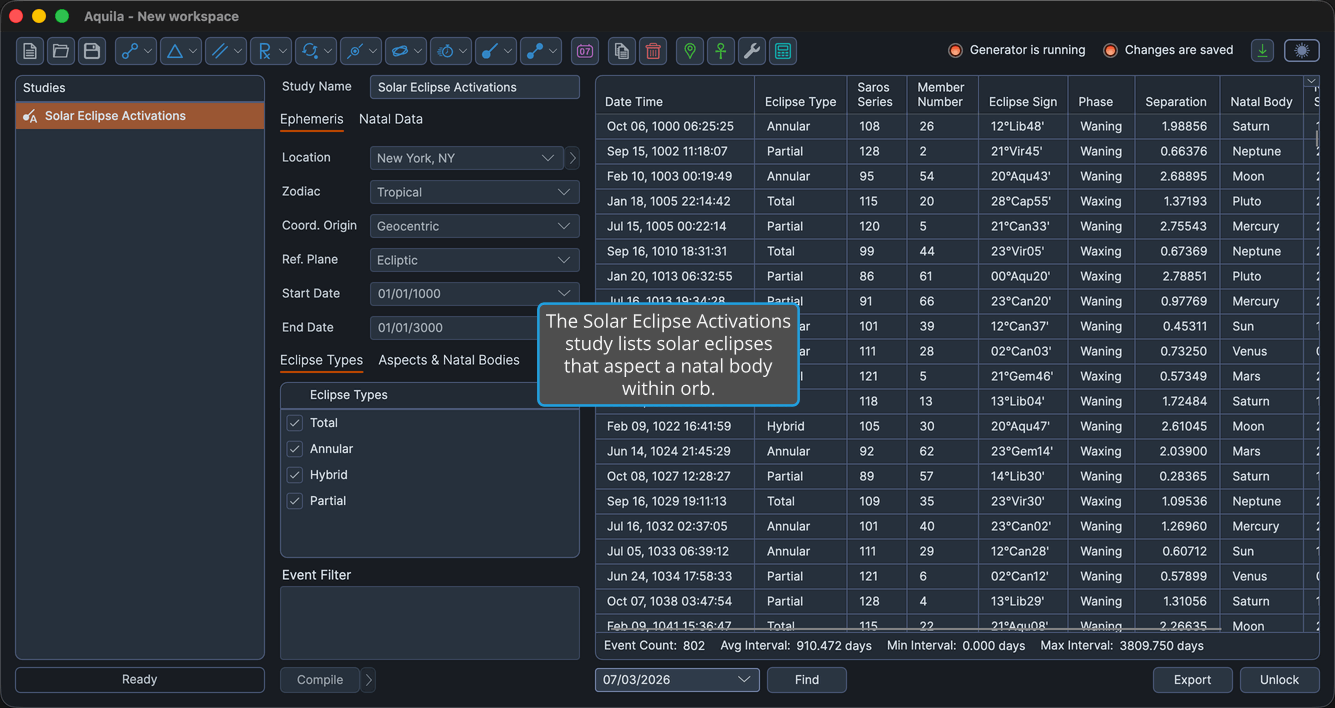Uncheck the Annular eclipse type
1335x708 pixels.
tap(295, 449)
